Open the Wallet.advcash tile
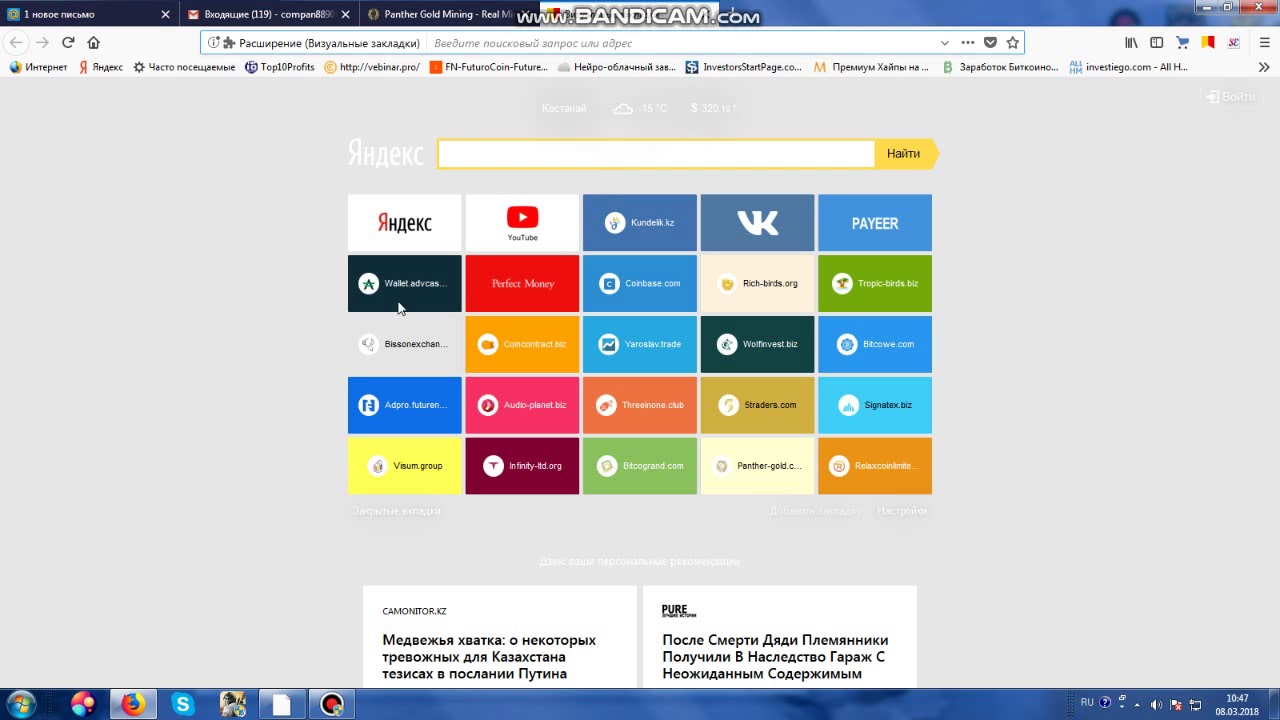 coord(405,283)
